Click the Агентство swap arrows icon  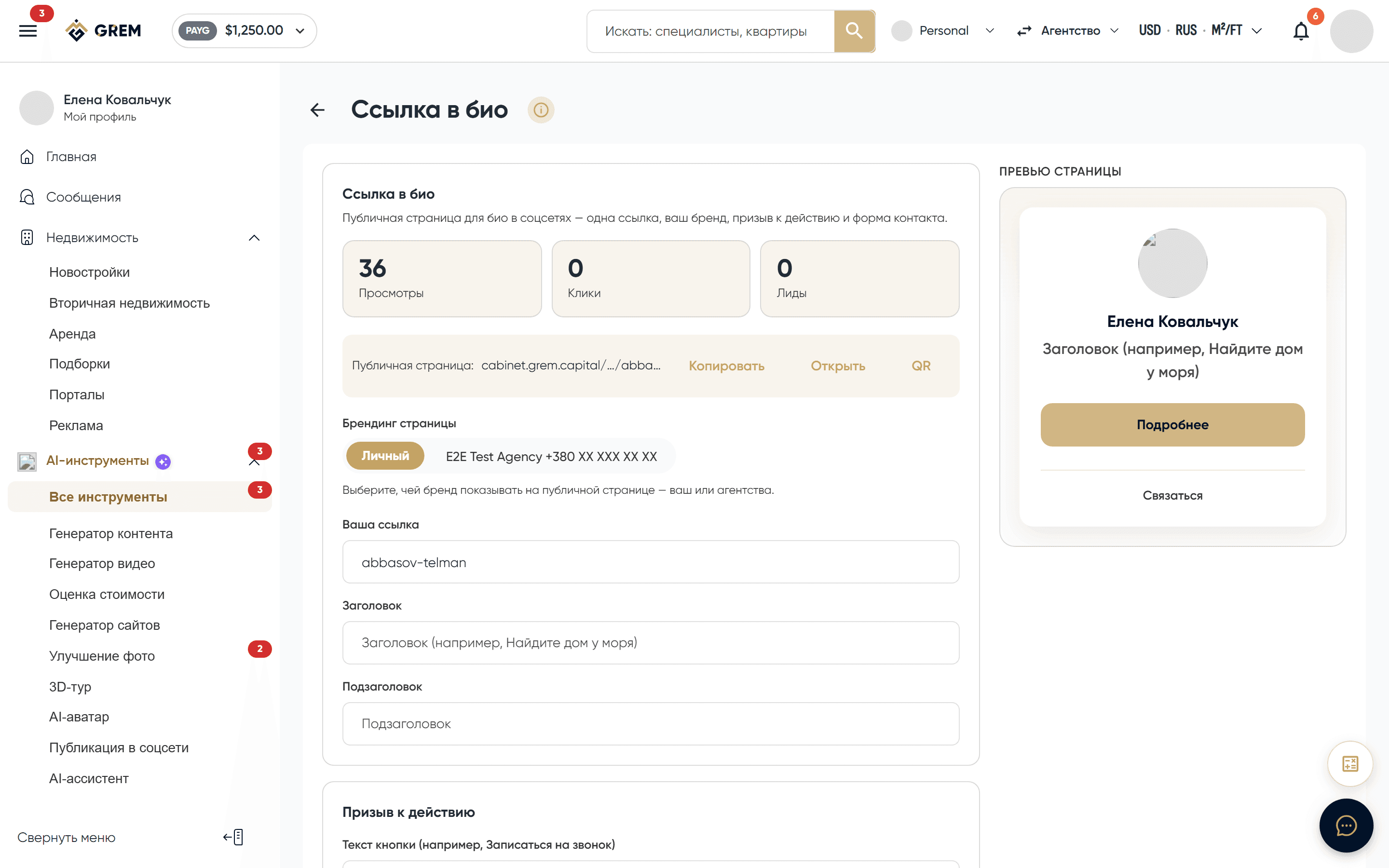point(1024,31)
